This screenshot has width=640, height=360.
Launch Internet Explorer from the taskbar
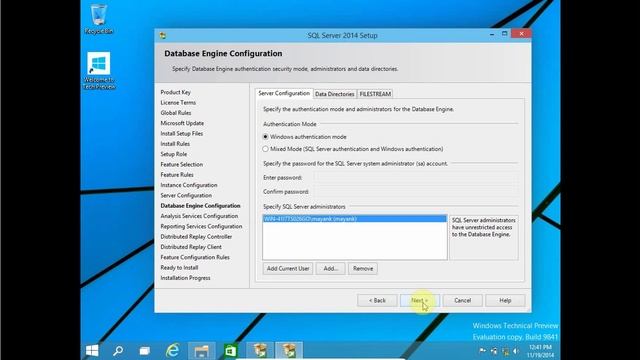point(173,351)
